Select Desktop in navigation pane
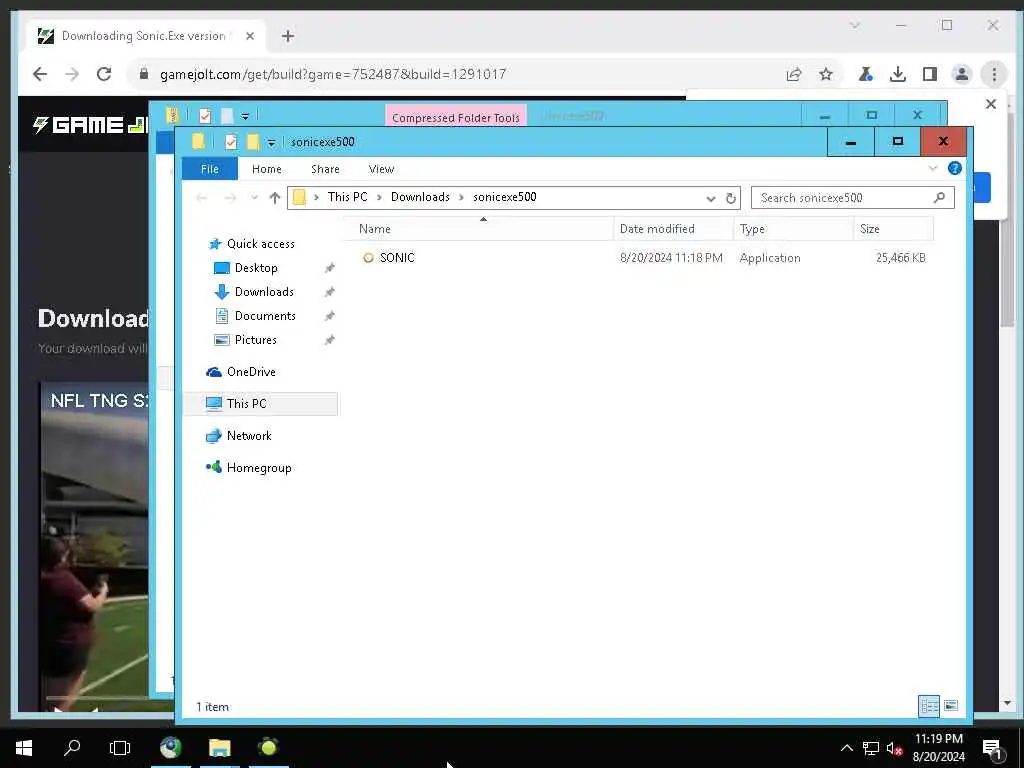The height and width of the screenshot is (768, 1024). point(256,268)
